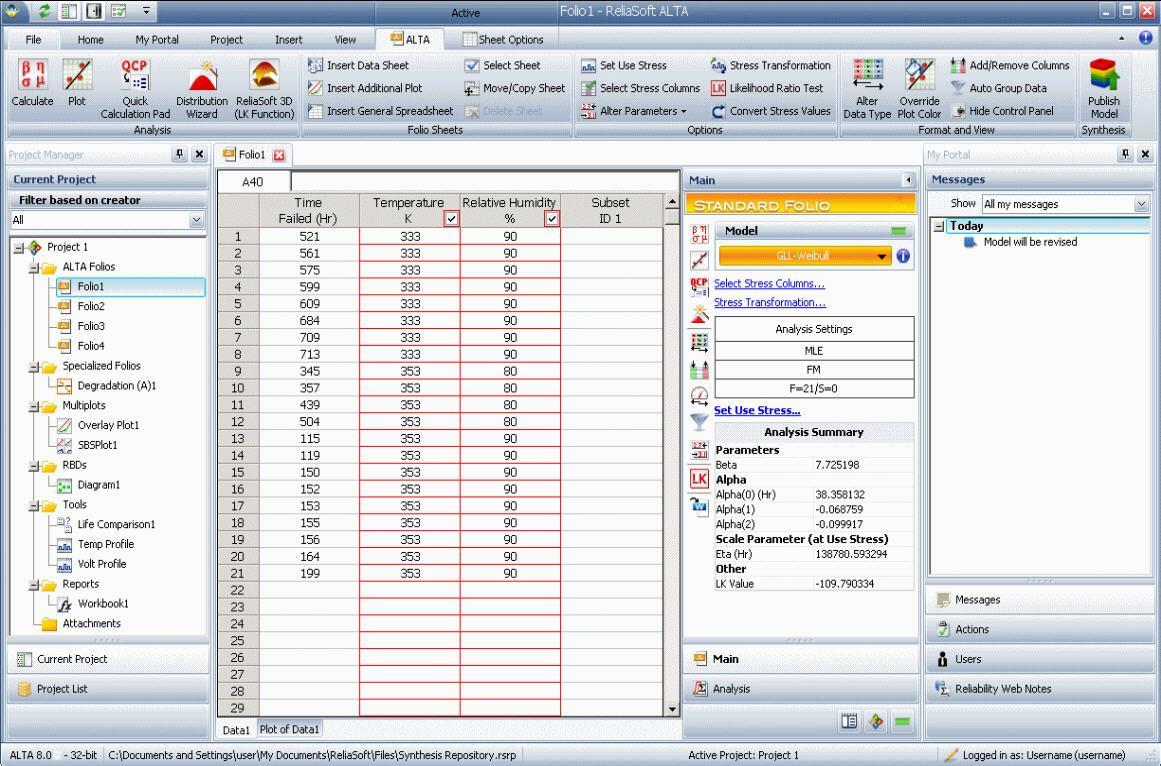Click the Publish Model icon
The height and width of the screenshot is (766, 1161).
click(1103, 88)
